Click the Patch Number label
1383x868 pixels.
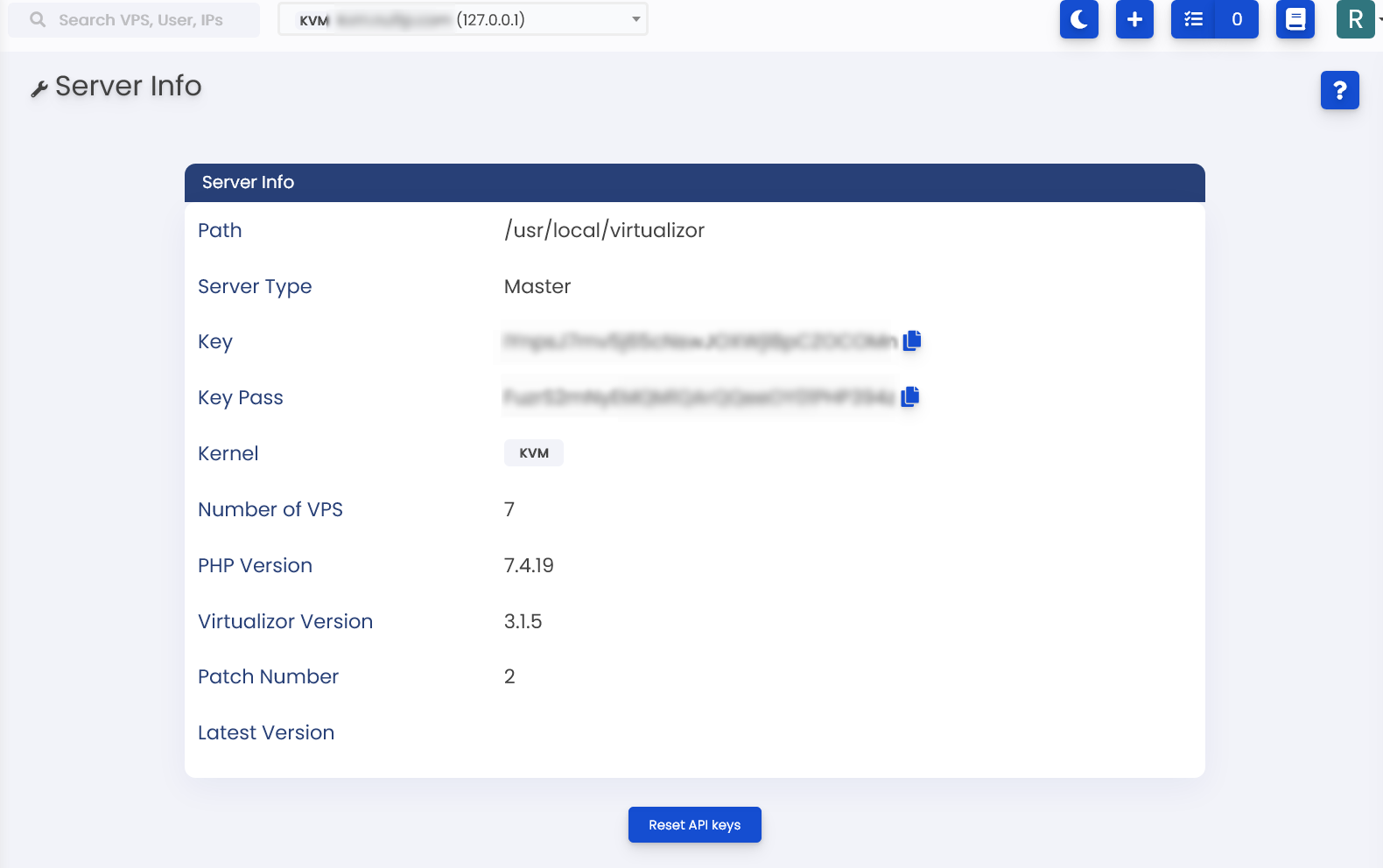point(268,676)
